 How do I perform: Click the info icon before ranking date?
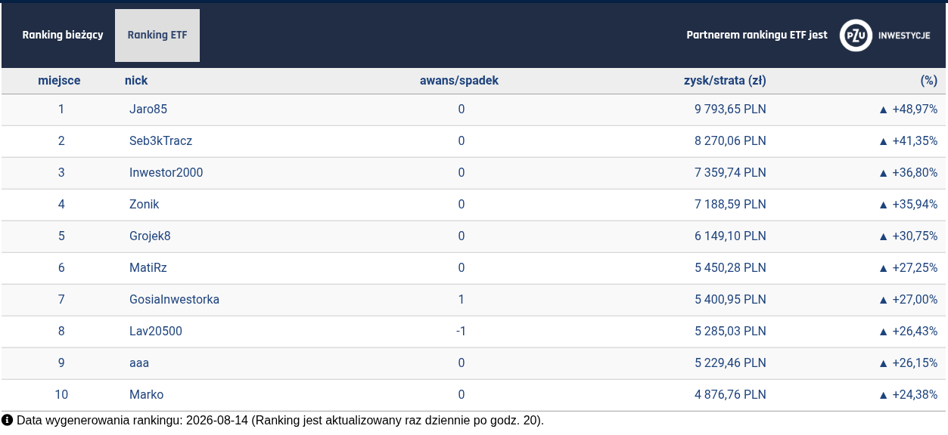point(7,420)
